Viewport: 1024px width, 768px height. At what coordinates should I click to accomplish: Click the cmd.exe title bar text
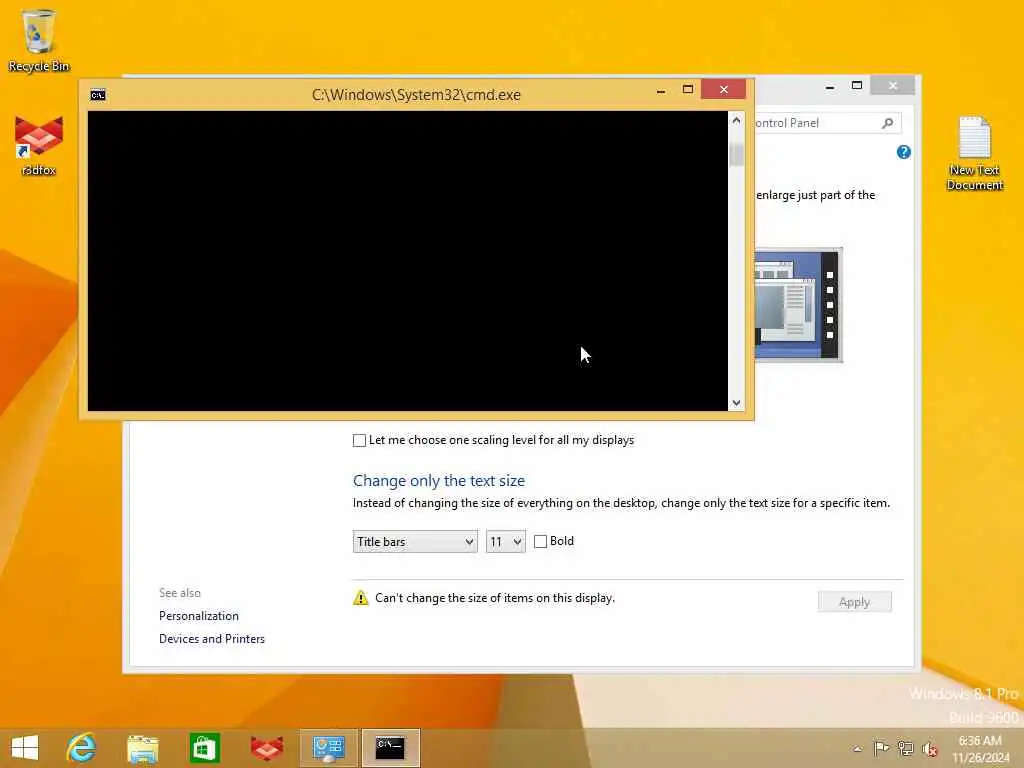[x=416, y=95]
